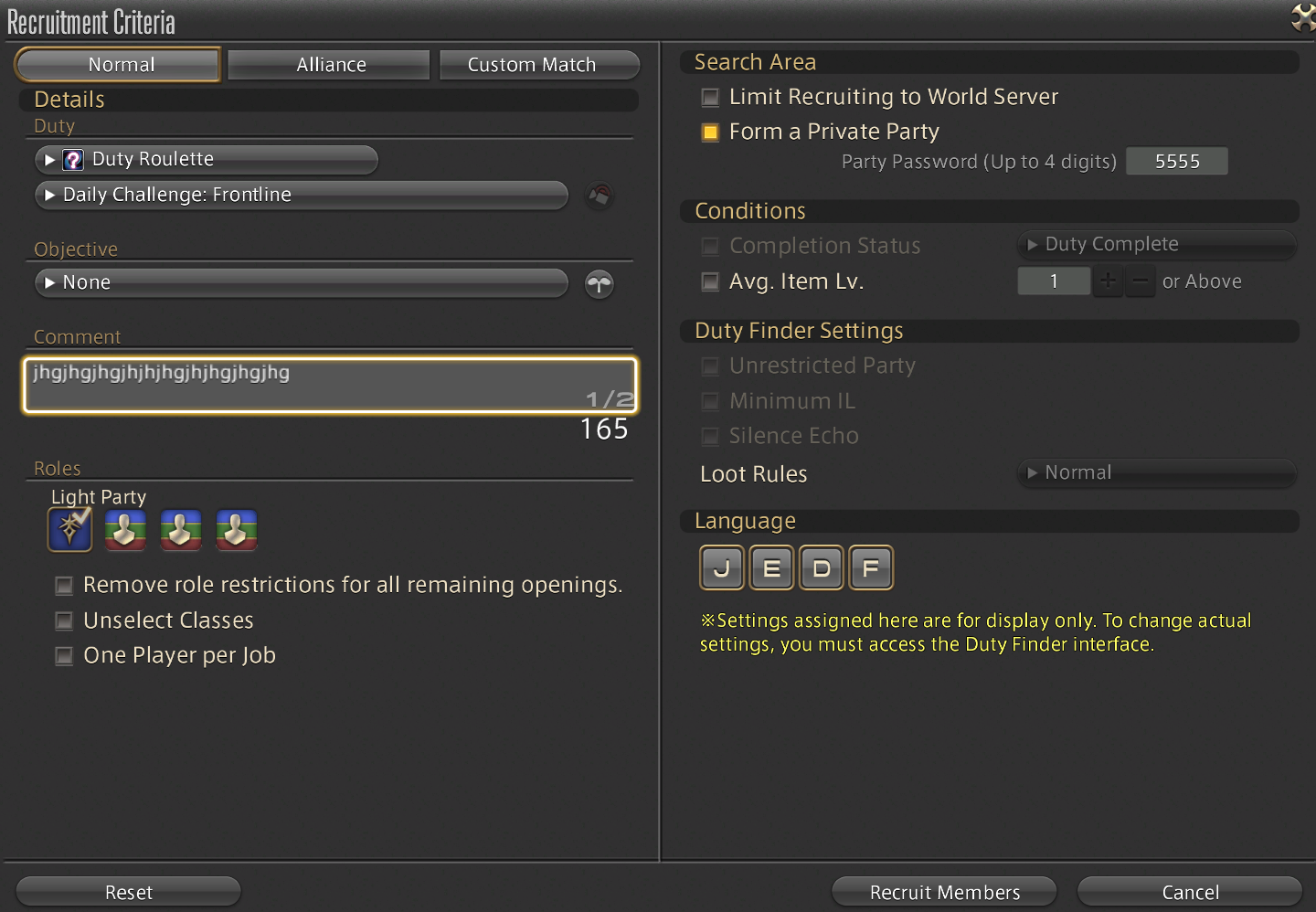Switch to the Alliance tab
The width and height of the screenshot is (1316, 912).
(329, 65)
